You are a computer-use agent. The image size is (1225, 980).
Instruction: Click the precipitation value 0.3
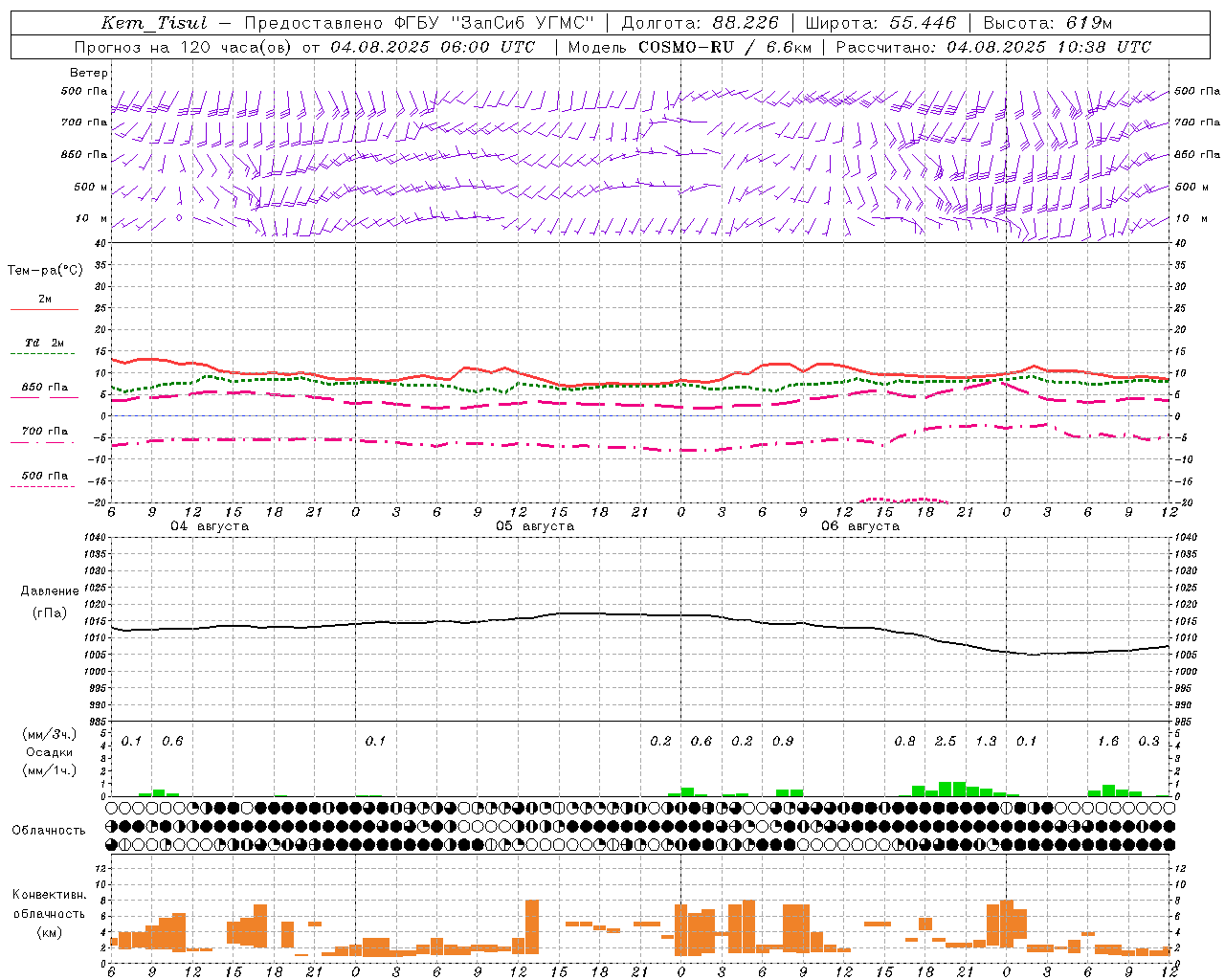1148,742
